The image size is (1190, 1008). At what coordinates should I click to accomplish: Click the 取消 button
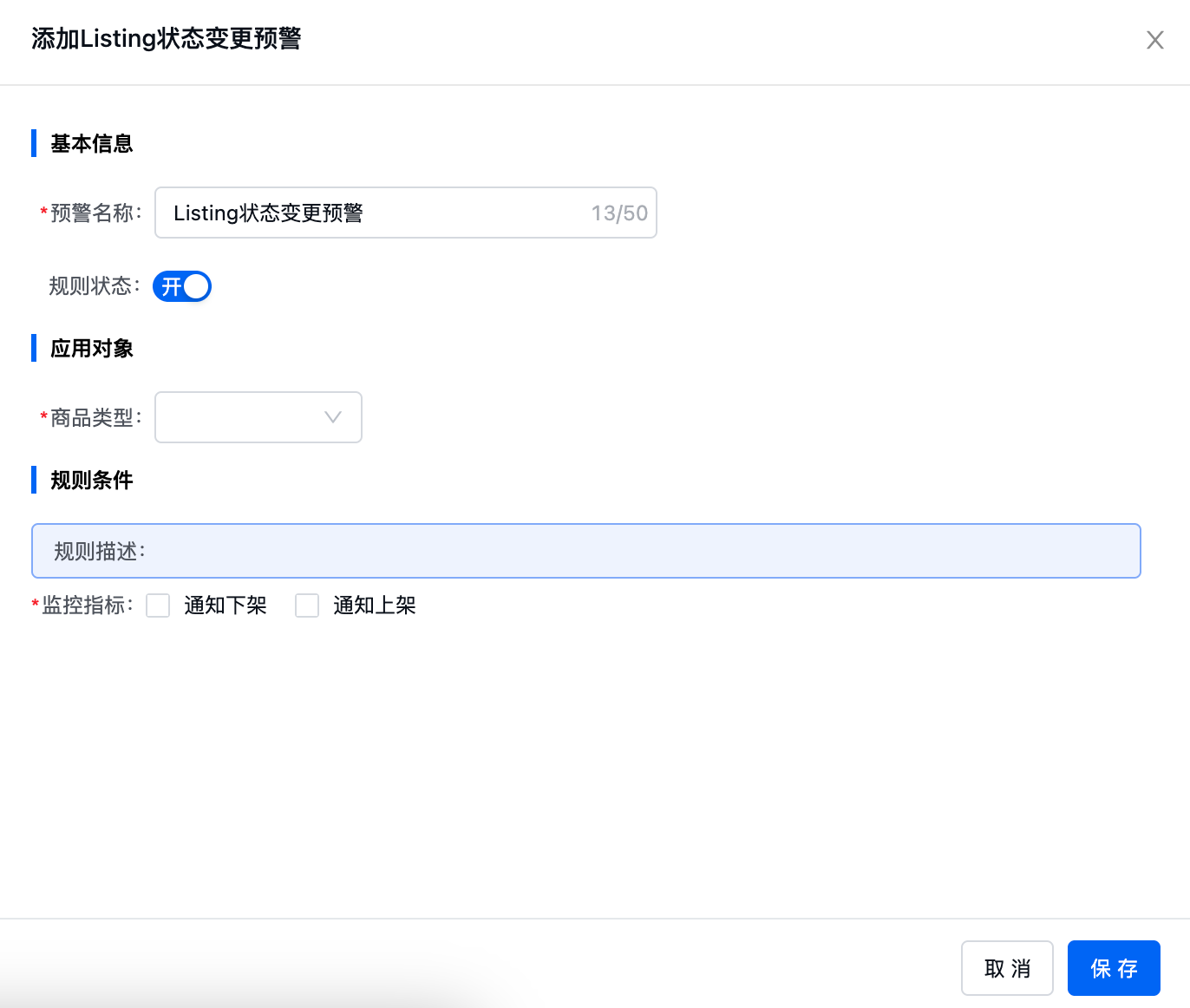tap(1007, 968)
